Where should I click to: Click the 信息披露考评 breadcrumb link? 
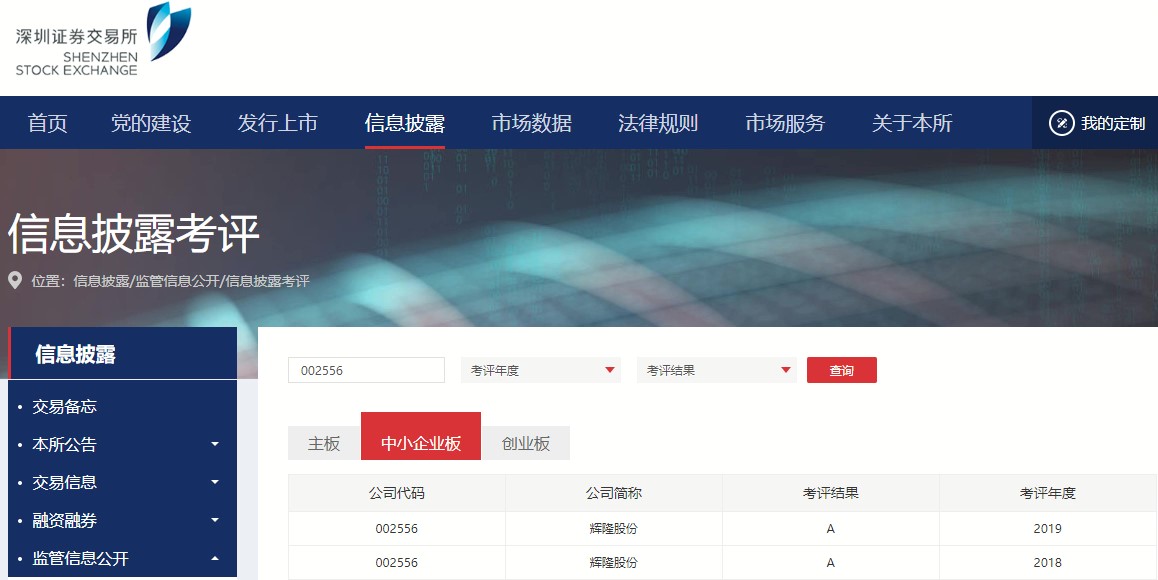[x=267, y=281]
